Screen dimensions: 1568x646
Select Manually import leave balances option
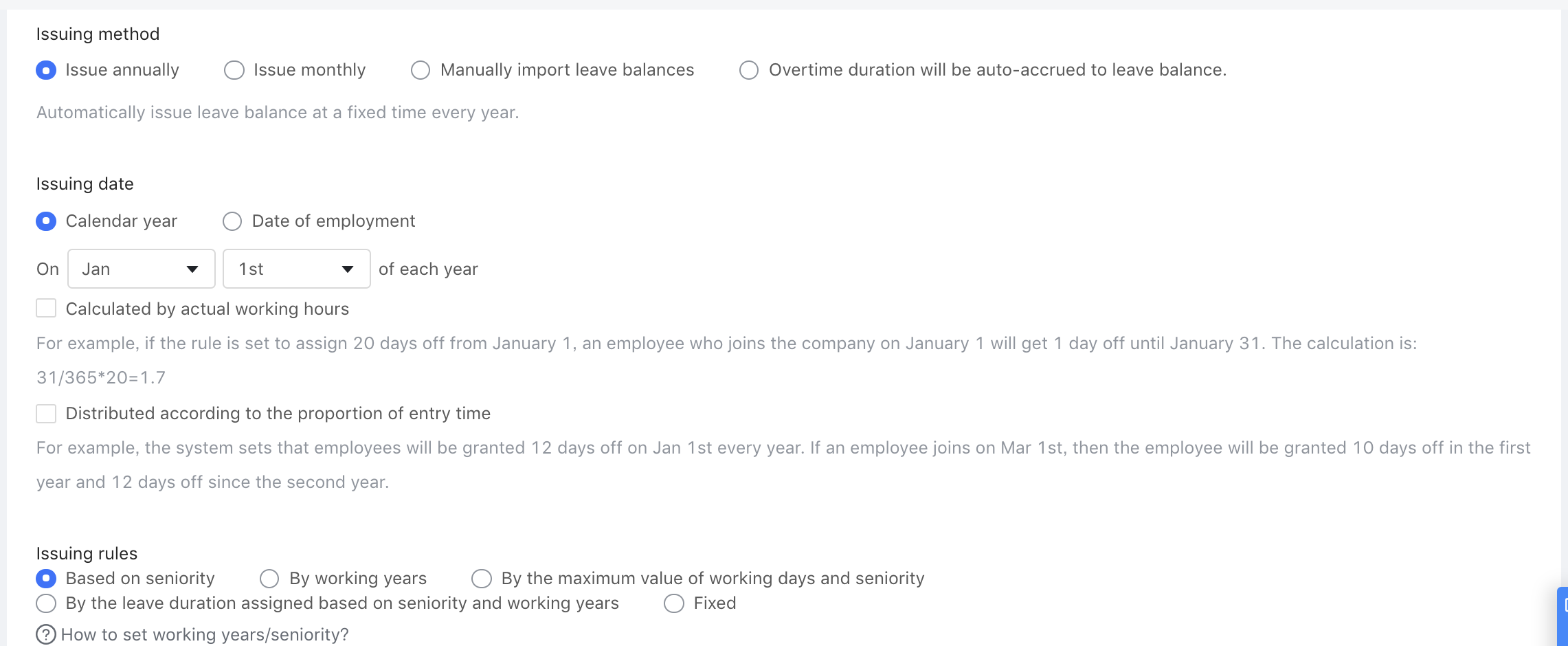pos(421,70)
